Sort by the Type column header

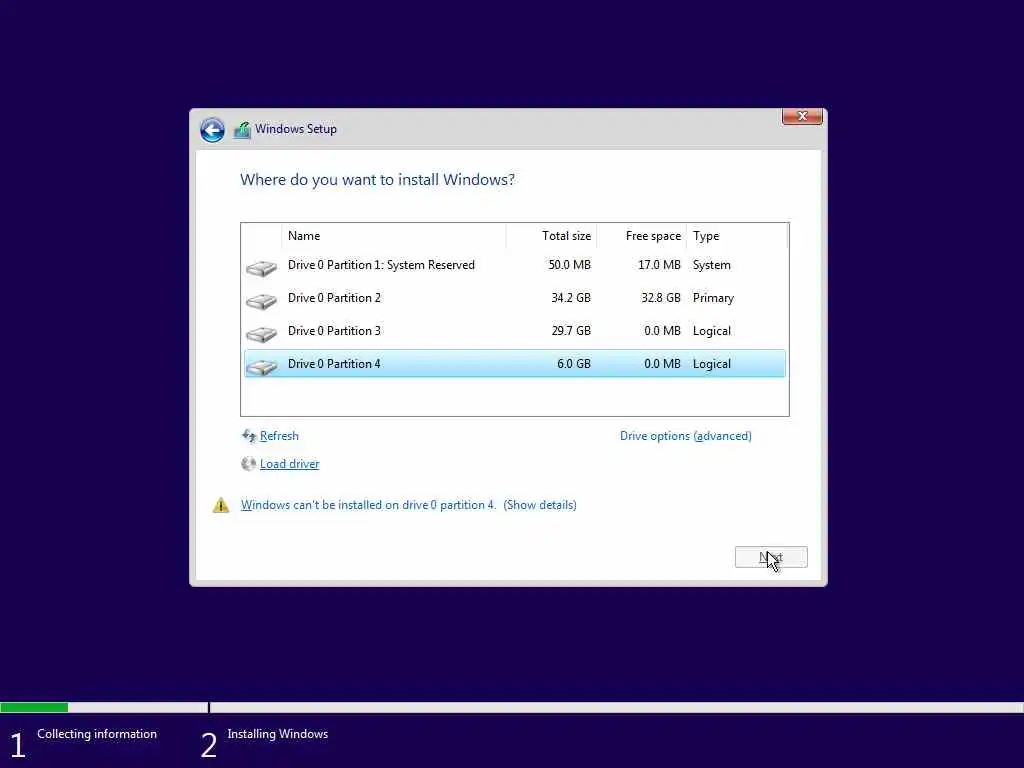[x=737, y=236]
